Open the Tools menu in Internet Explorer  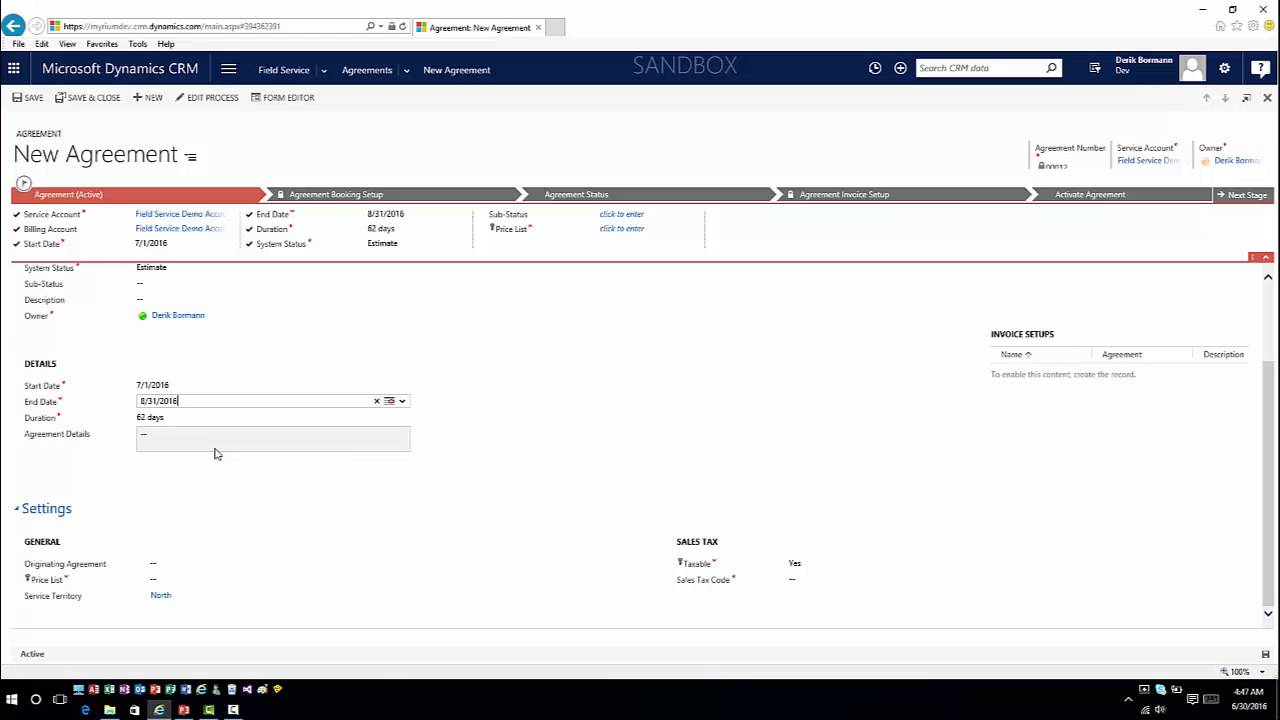click(x=138, y=44)
